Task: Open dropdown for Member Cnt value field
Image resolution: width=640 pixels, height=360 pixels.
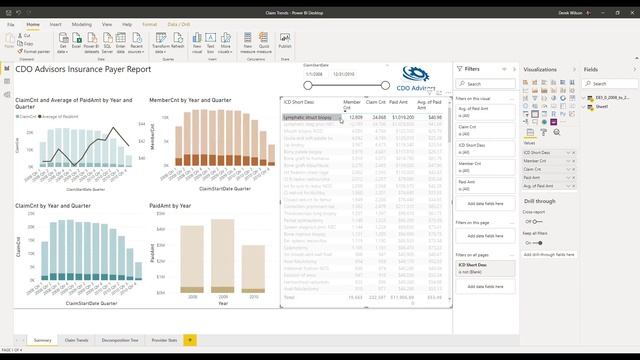Action: [x=568, y=161]
